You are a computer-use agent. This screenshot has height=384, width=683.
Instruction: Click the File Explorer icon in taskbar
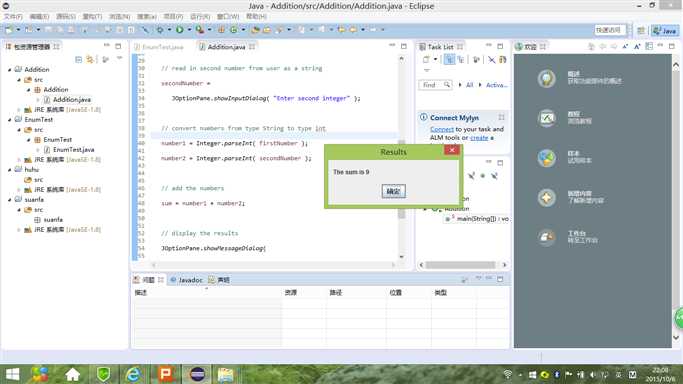226,374
